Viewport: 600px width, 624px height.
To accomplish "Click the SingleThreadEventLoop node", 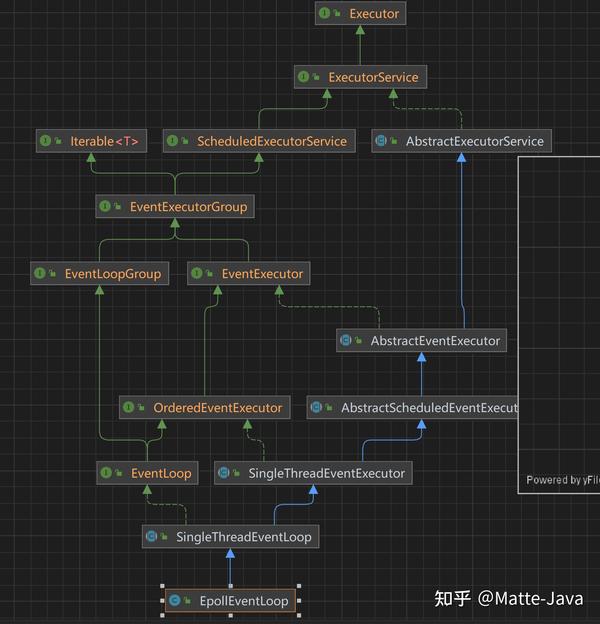I will (230, 536).
